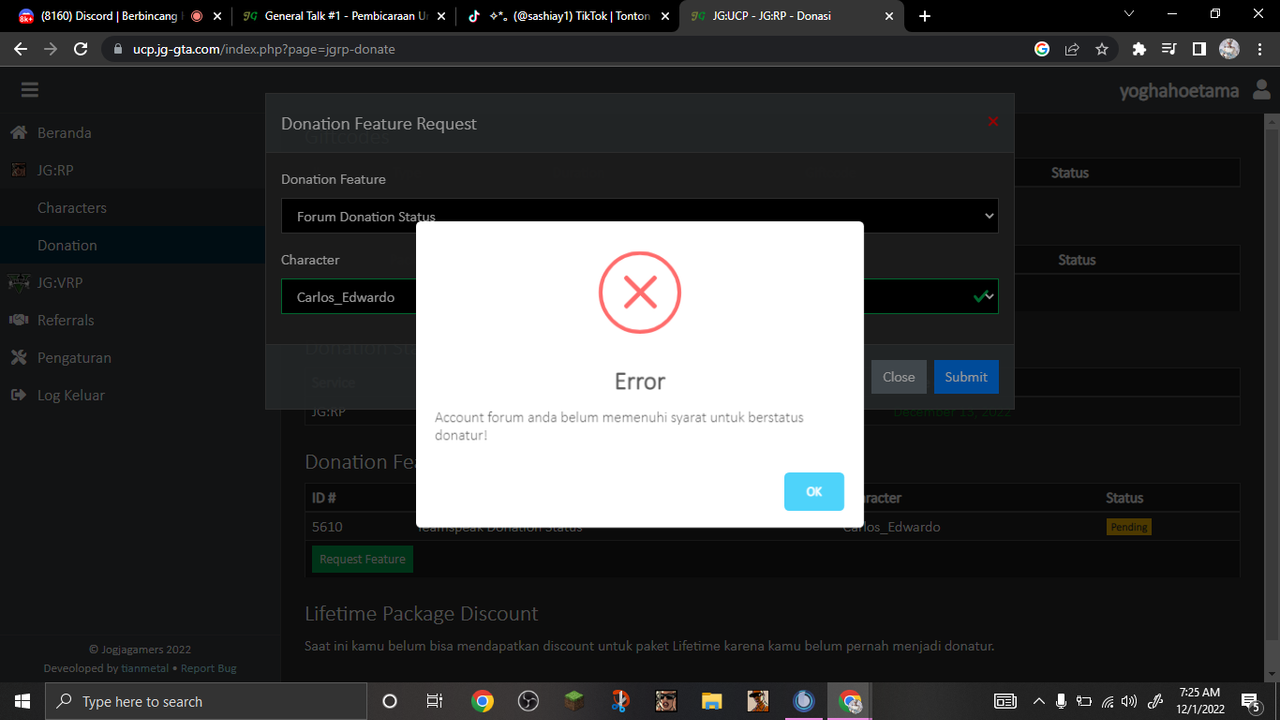Click the Log Keluar exit icon
This screenshot has height=720, width=1280.
[18, 395]
